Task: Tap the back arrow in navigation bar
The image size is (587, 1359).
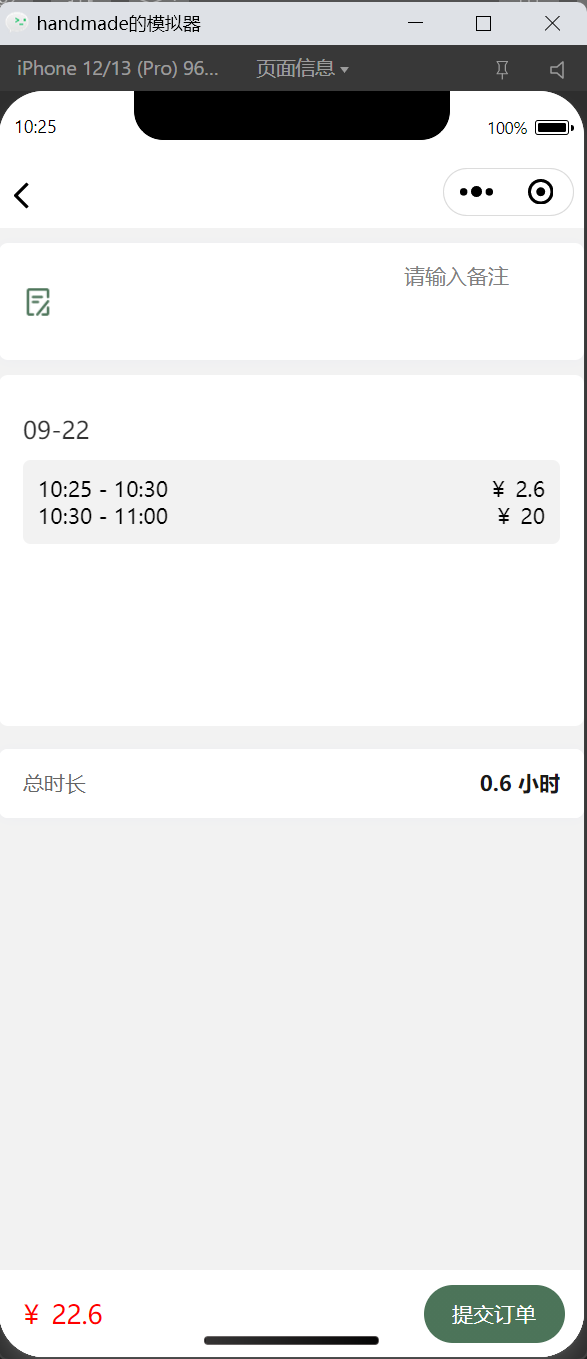Action: [22, 195]
